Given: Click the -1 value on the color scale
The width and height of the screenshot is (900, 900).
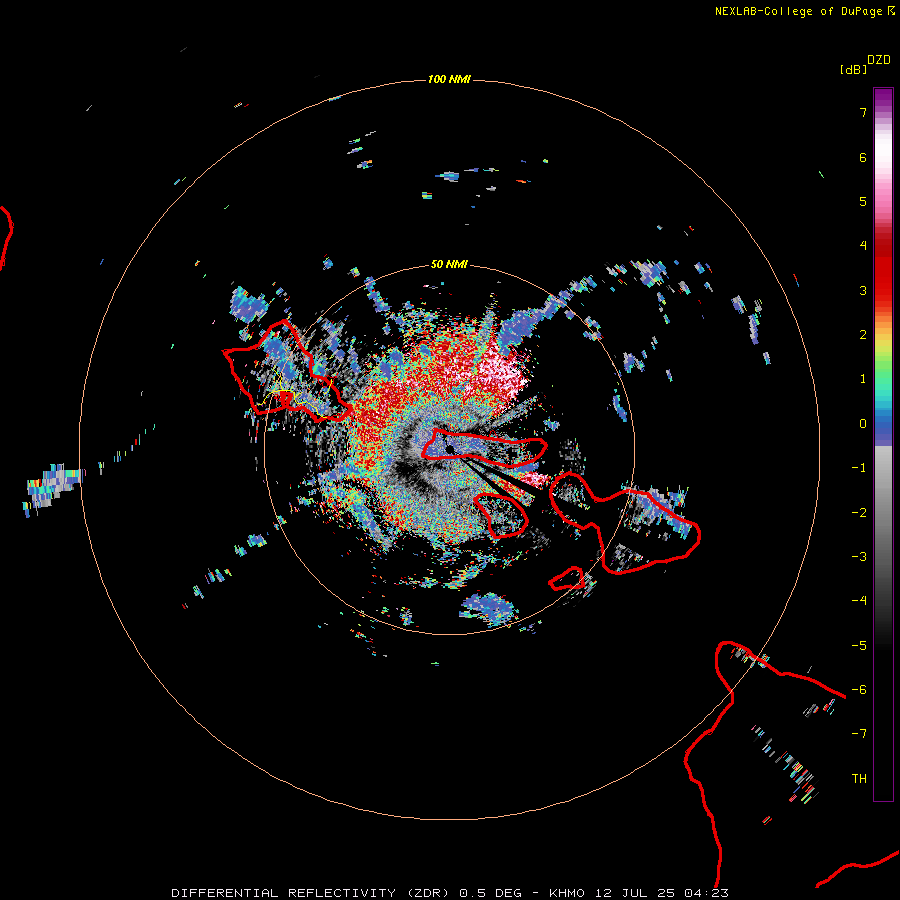Looking at the screenshot, I should point(859,468).
